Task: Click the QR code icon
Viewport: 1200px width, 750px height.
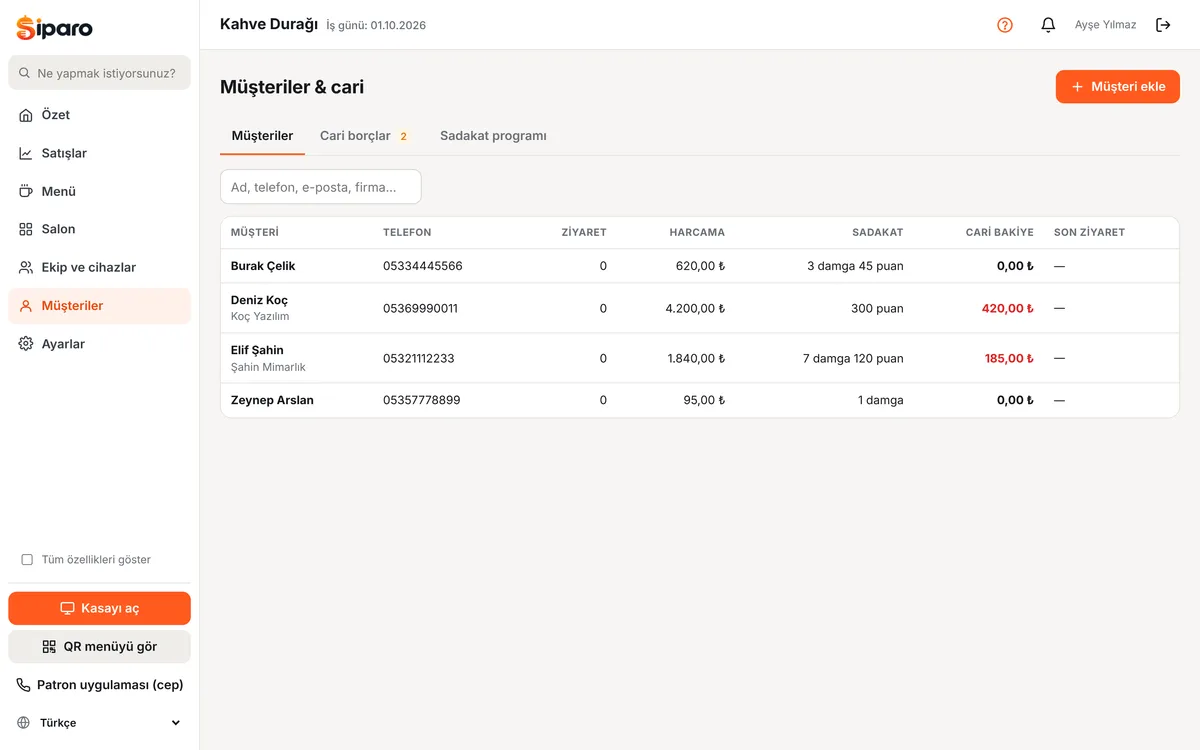Action: point(49,647)
